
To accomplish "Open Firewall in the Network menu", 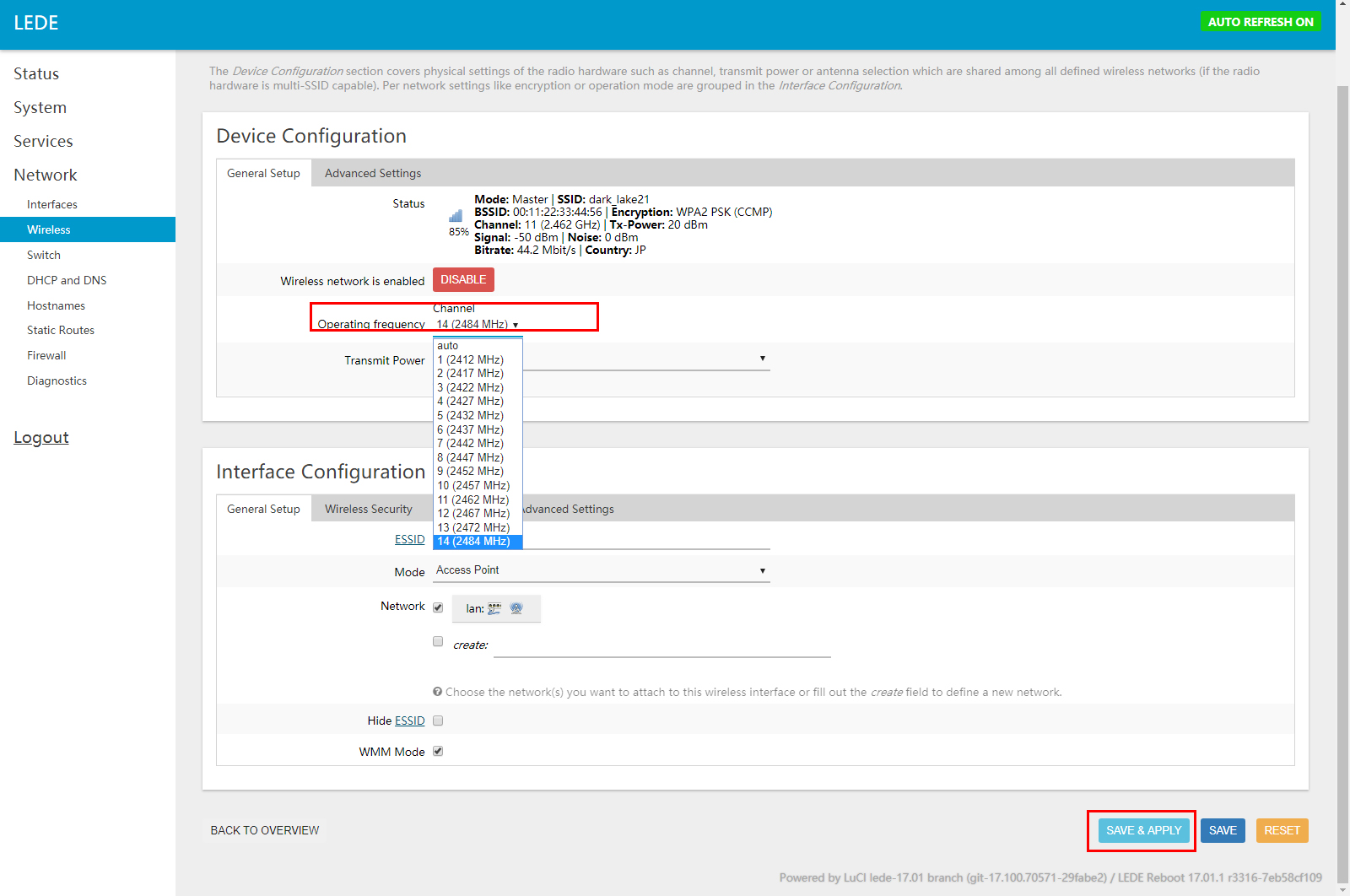I will [46, 355].
